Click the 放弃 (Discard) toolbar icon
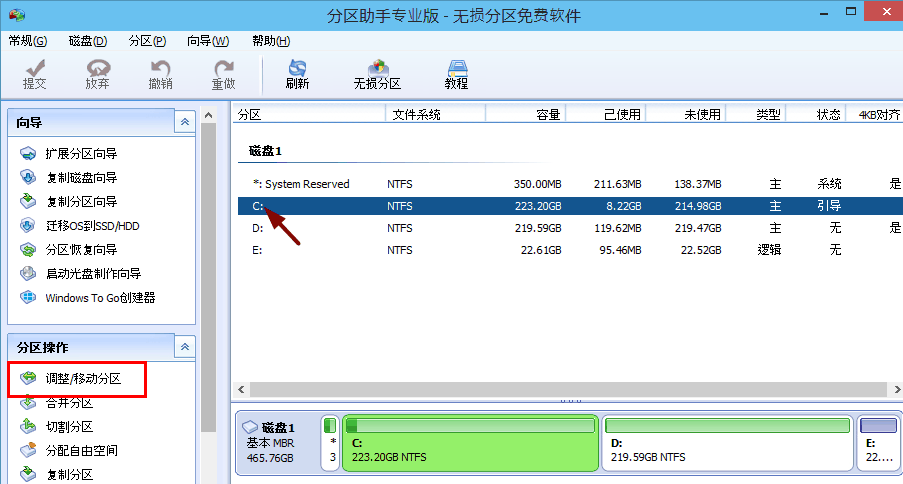The height and width of the screenshot is (484, 903). click(x=97, y=68)
